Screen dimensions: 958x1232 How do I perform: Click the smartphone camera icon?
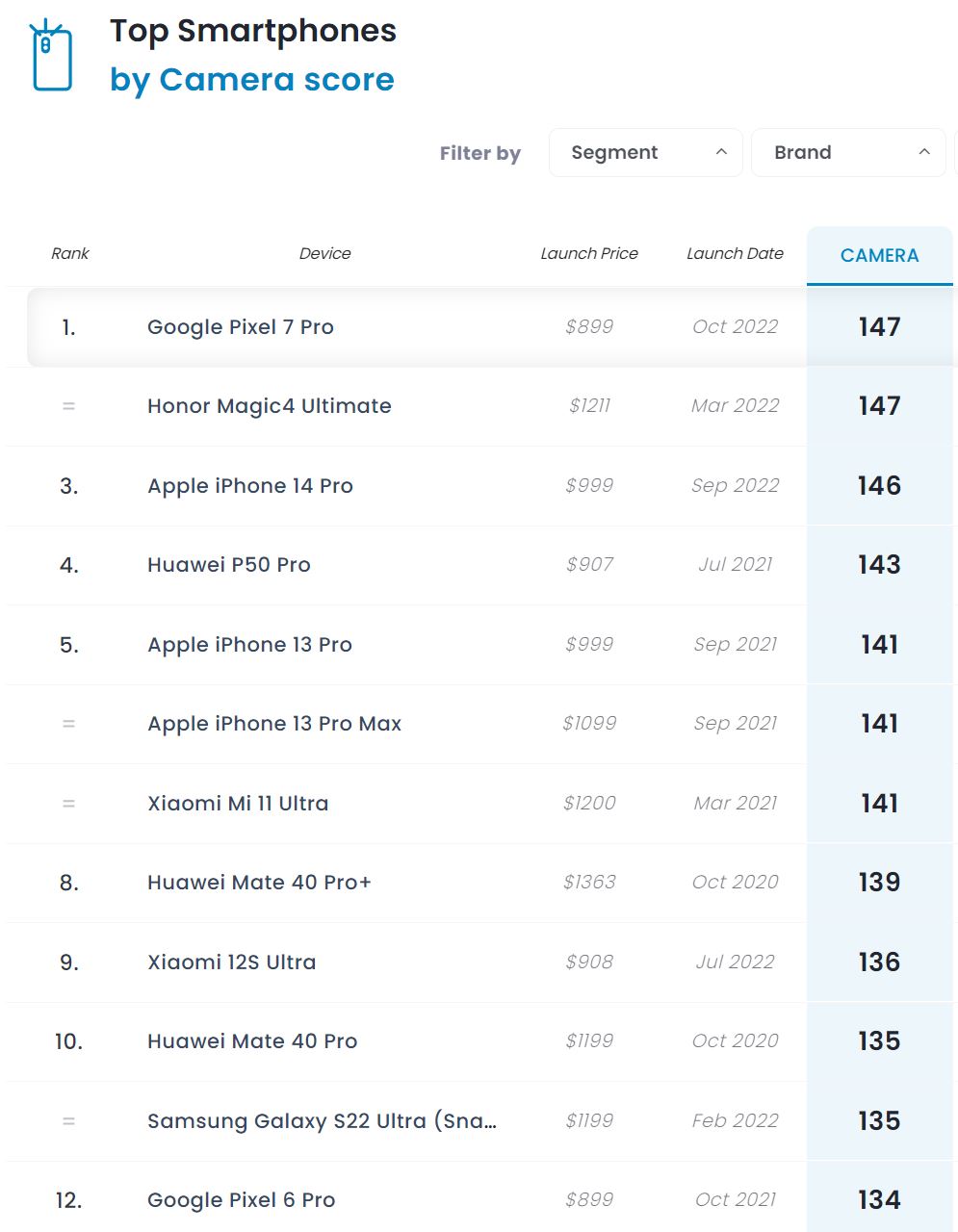52,58
